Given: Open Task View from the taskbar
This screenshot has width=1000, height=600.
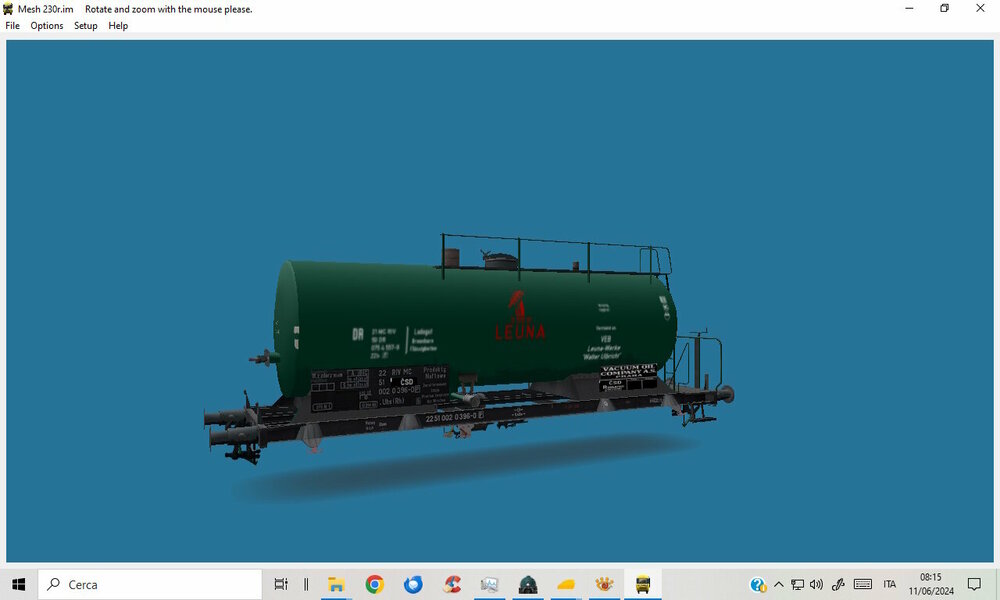Looking at the screenshot, I should click(x=281, y=584).
